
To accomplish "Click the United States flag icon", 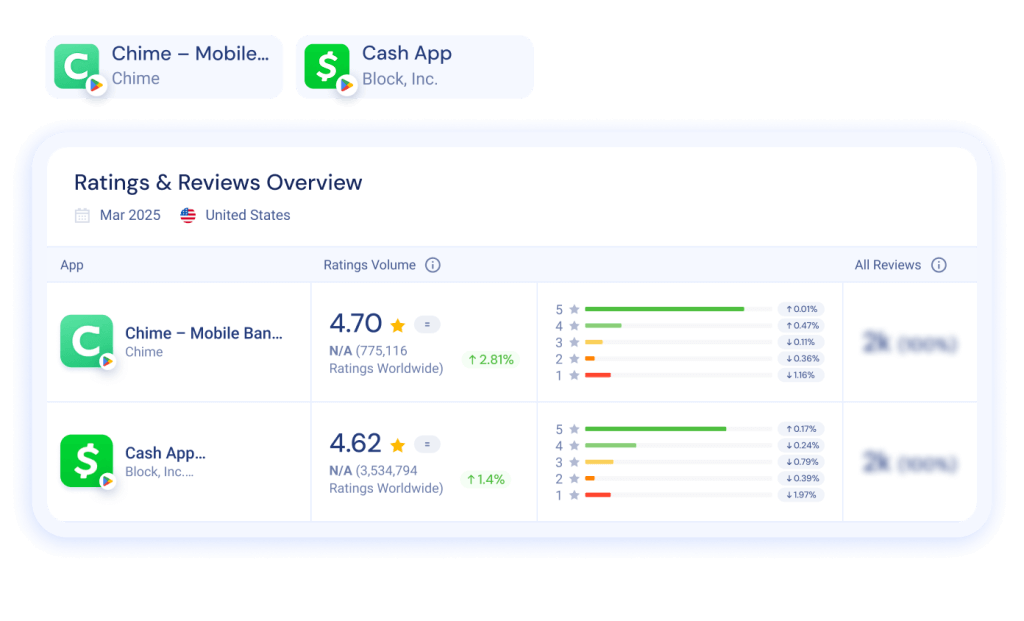I will coord(189,215).
